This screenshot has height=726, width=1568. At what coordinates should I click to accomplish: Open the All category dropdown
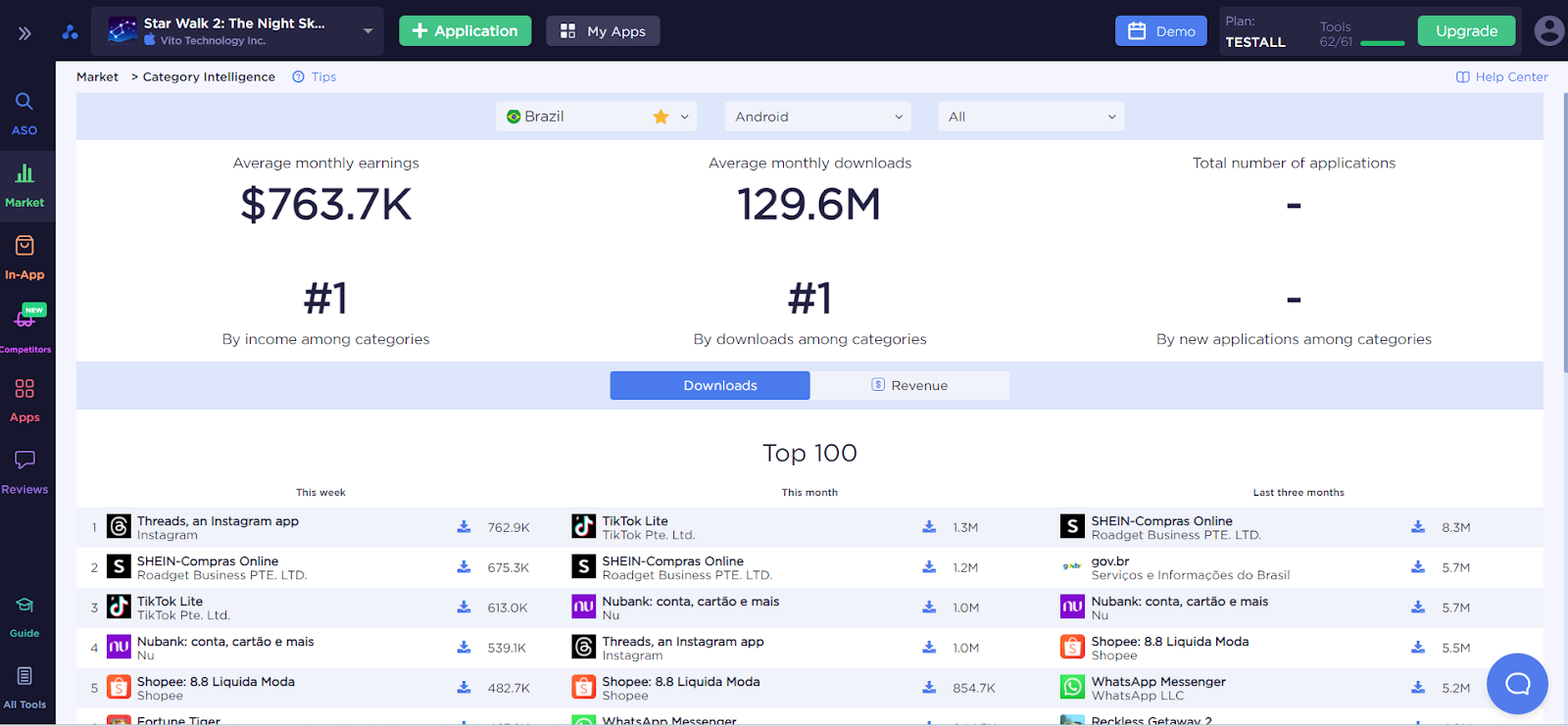[1031, 117]
